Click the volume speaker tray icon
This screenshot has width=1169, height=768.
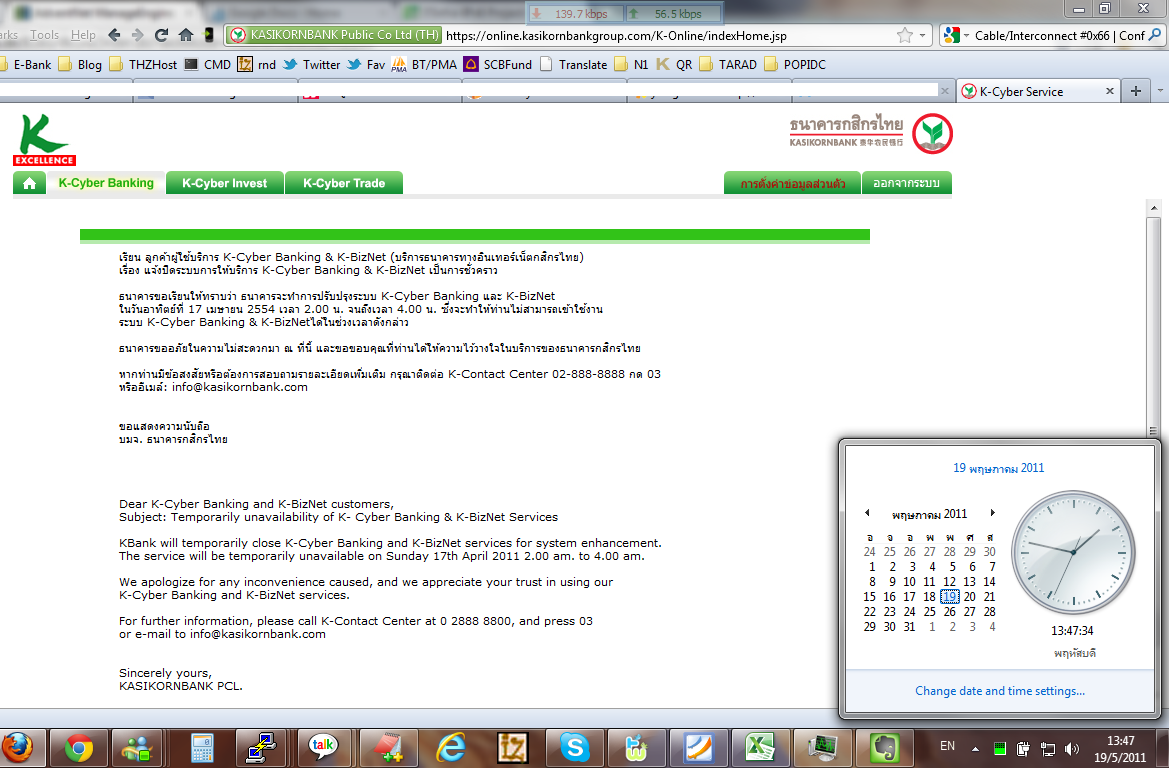coord(1072,749)
